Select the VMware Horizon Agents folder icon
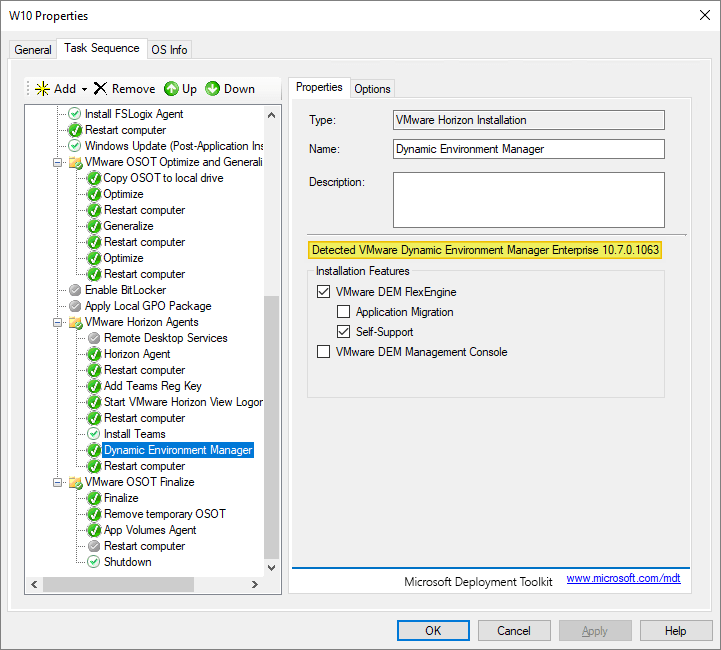The height and width of the screenshot is (650, 721). pos(75,322)
